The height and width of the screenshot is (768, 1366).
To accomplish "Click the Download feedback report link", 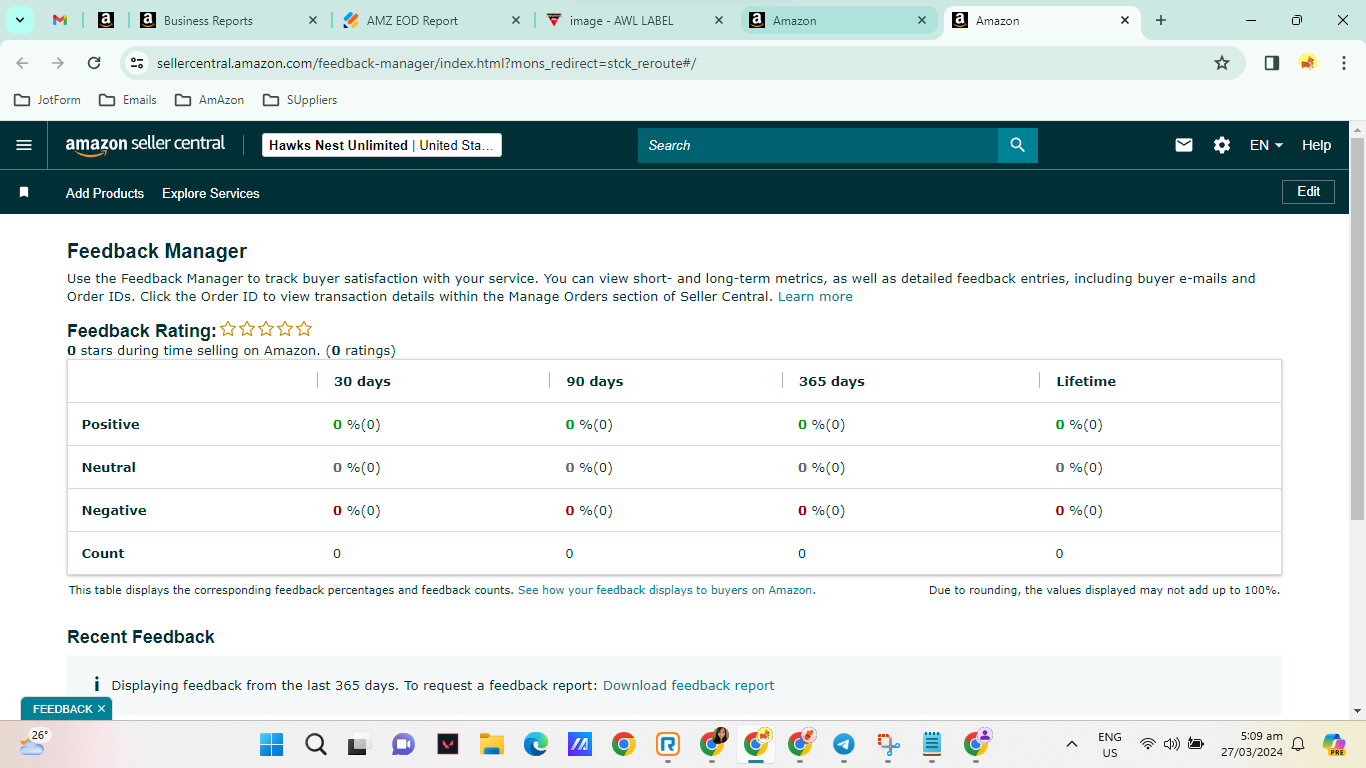I will pos(688,685).
